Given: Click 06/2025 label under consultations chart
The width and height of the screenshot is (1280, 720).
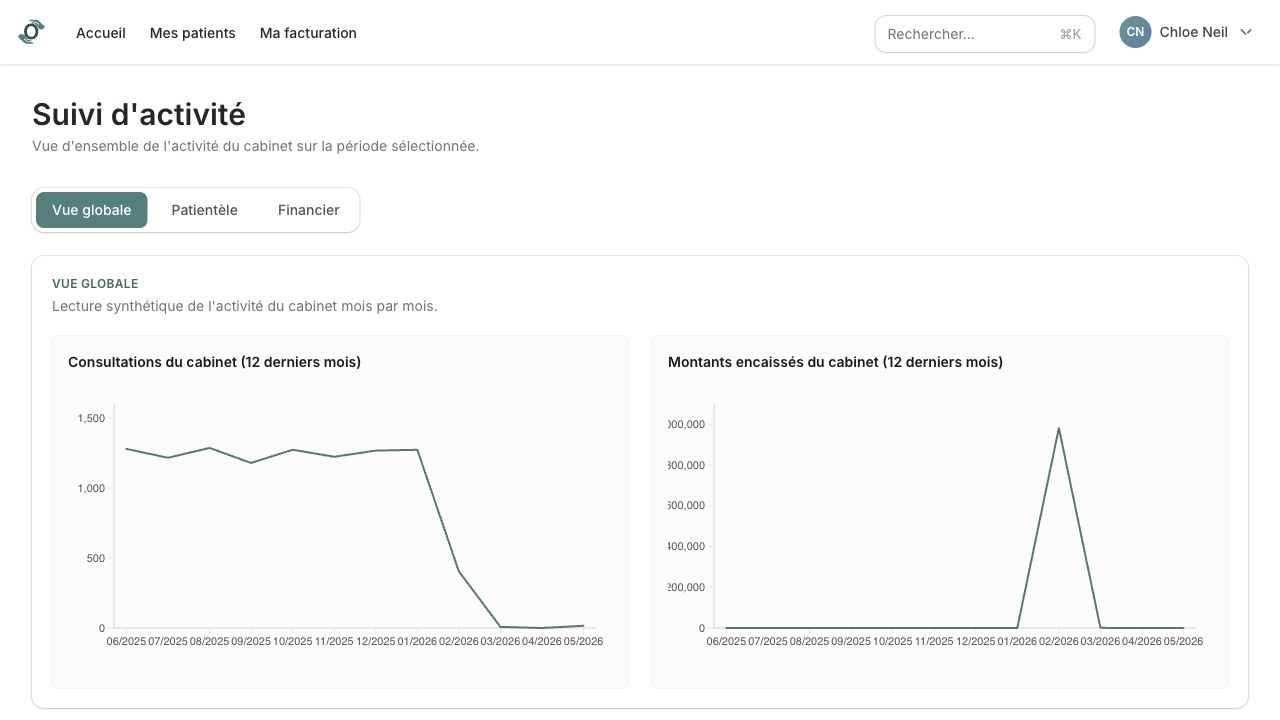Looking at the screenshot, I should (126, 641).
